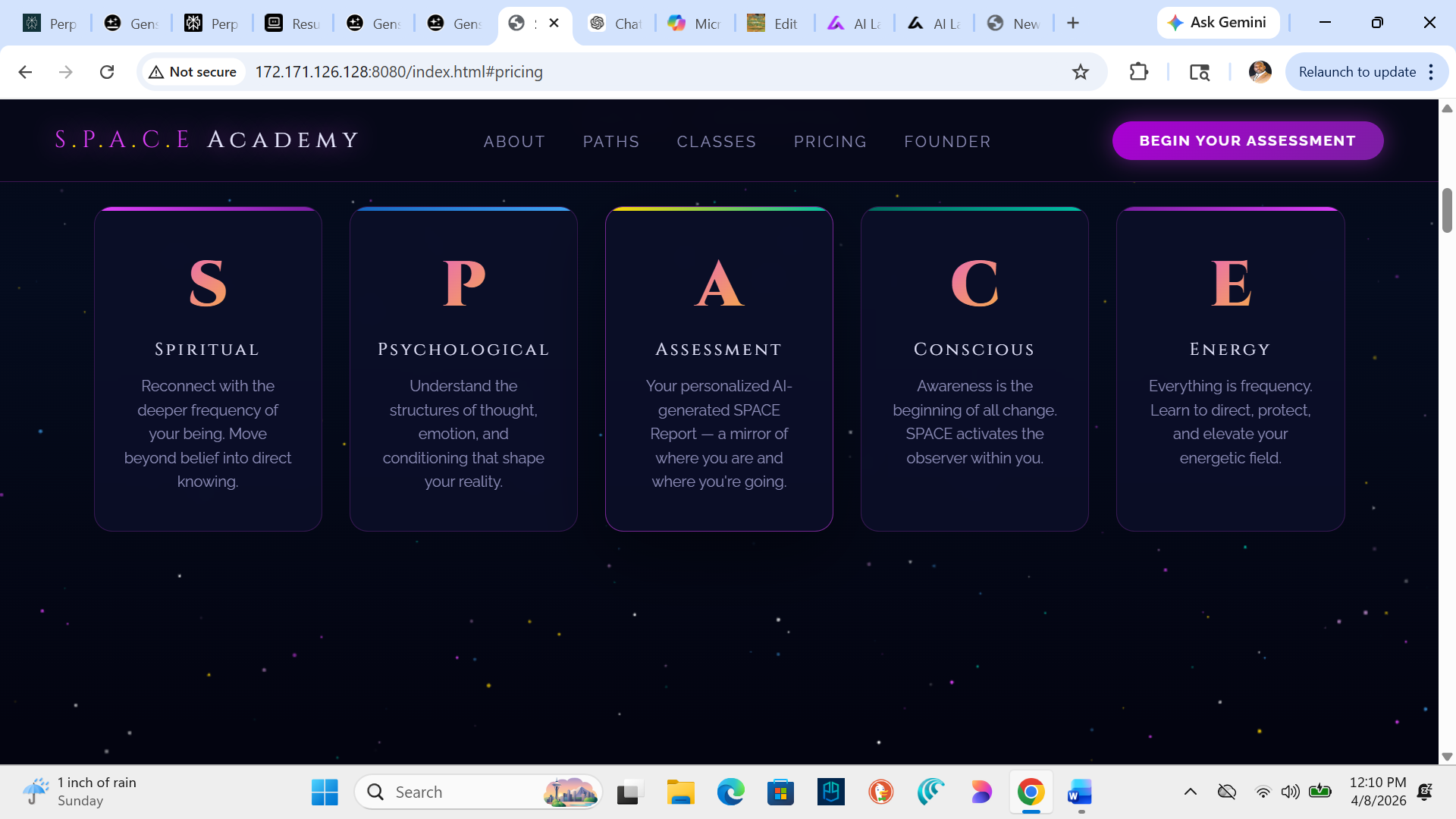This screenshot has width=1456, height=819.
Task: Go back to previous page
Action: (x=25, y=72)
